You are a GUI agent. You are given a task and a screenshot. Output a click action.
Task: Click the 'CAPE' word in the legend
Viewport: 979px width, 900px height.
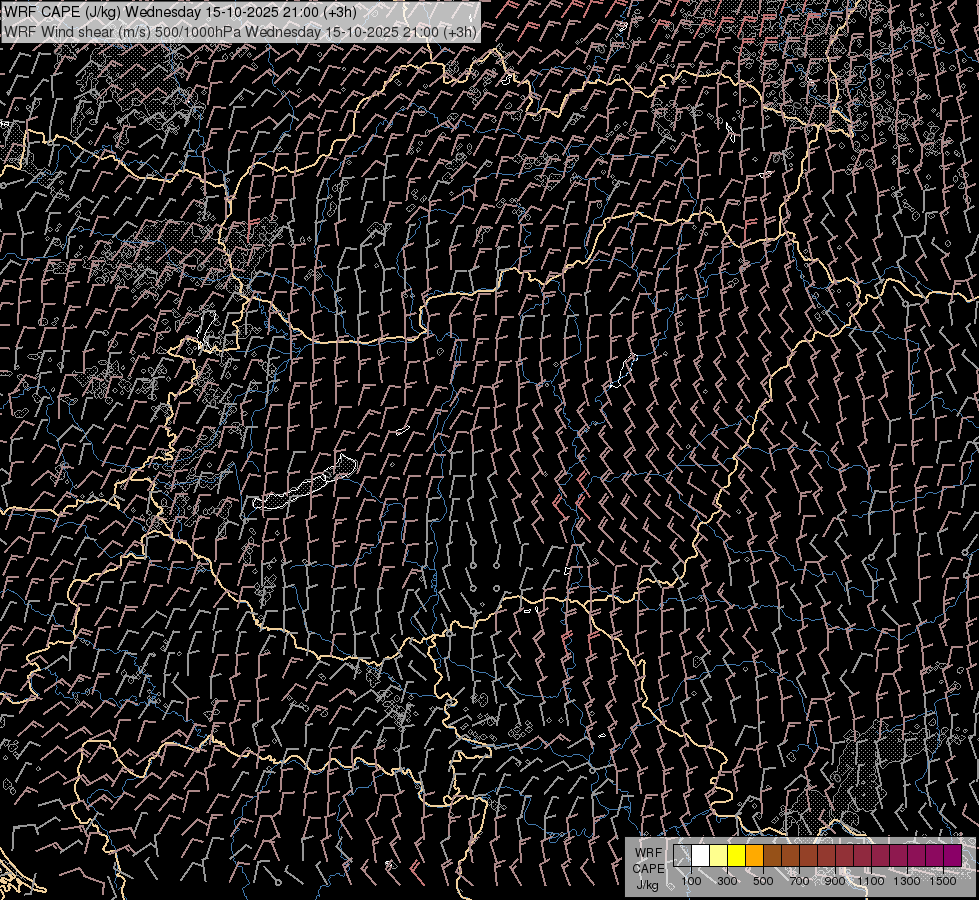pyautogui.click(x=648, y=868)
